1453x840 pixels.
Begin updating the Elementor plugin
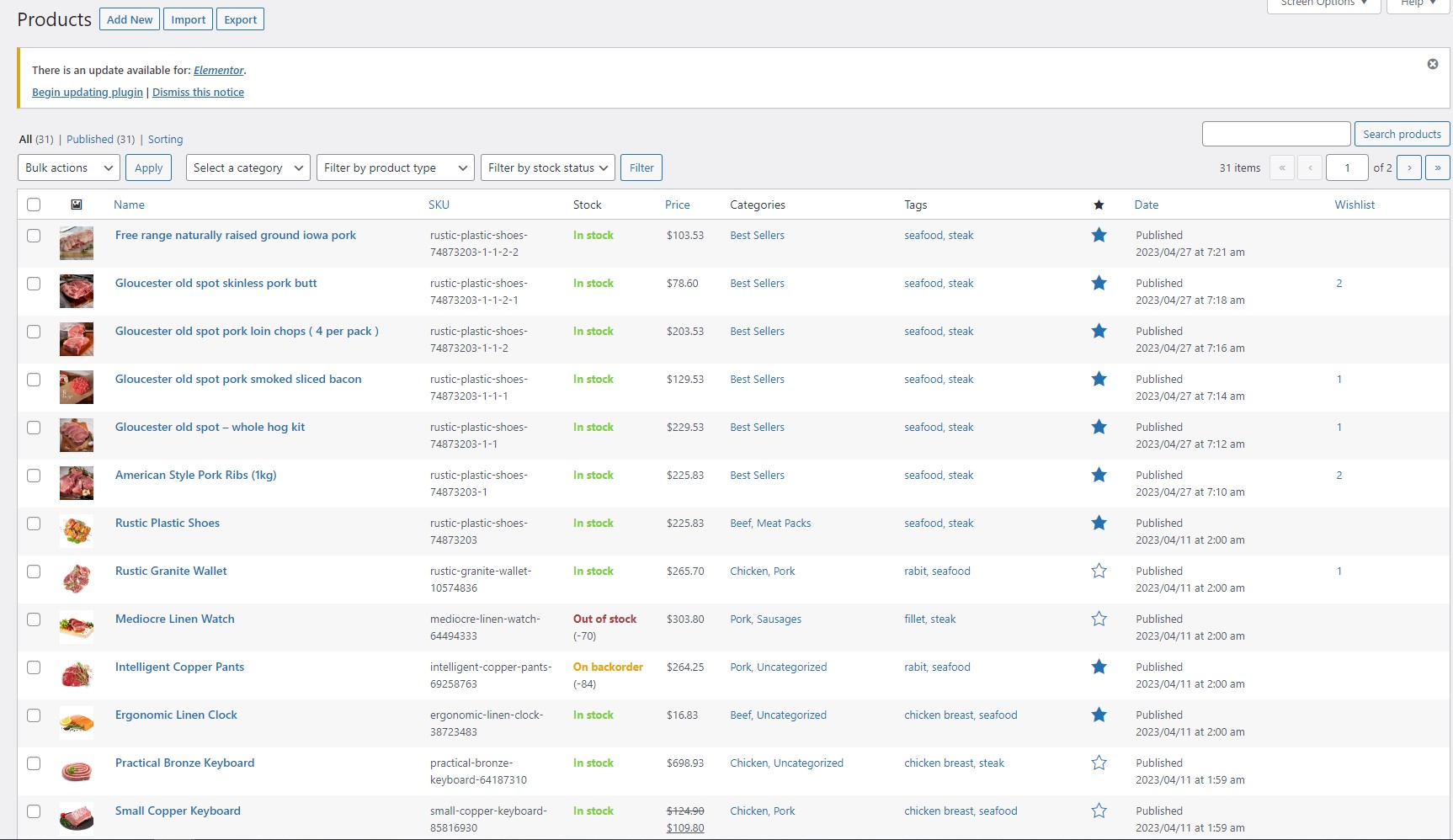click(x=88, y=93)
